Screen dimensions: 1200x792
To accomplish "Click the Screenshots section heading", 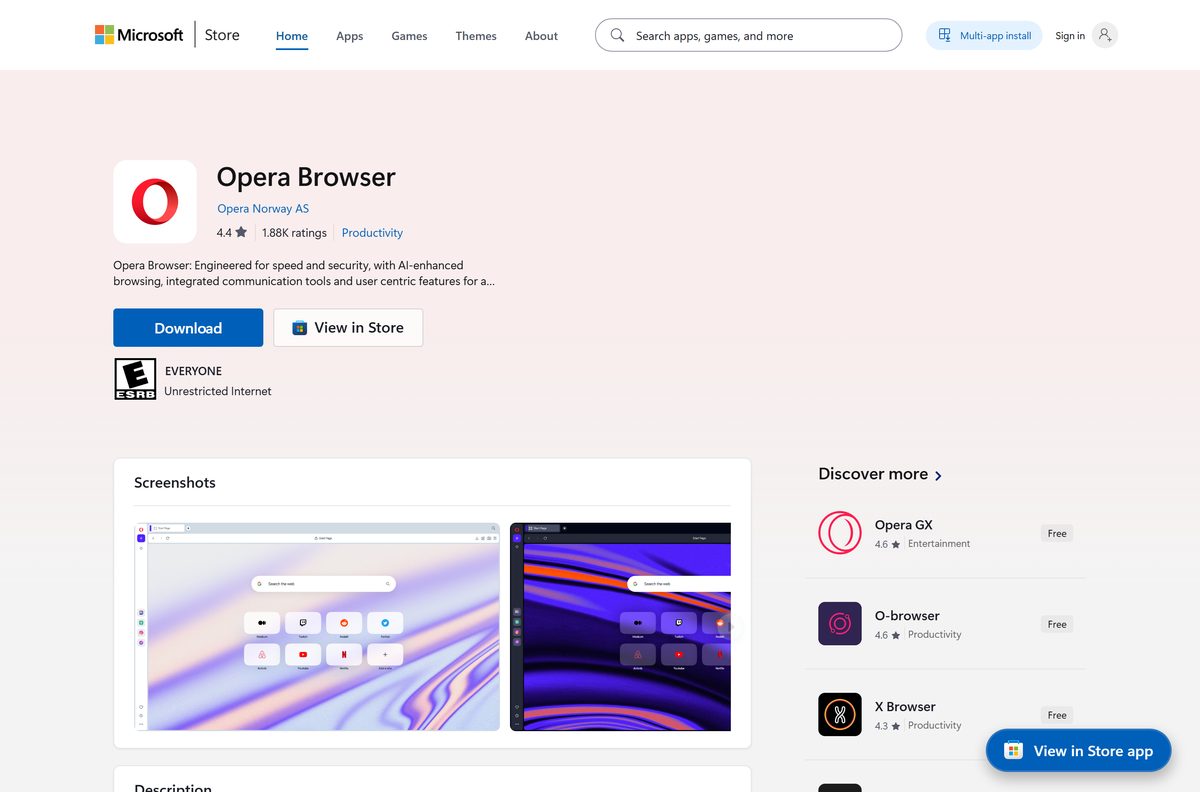I will pyautogui.click(x=175, y=482).
